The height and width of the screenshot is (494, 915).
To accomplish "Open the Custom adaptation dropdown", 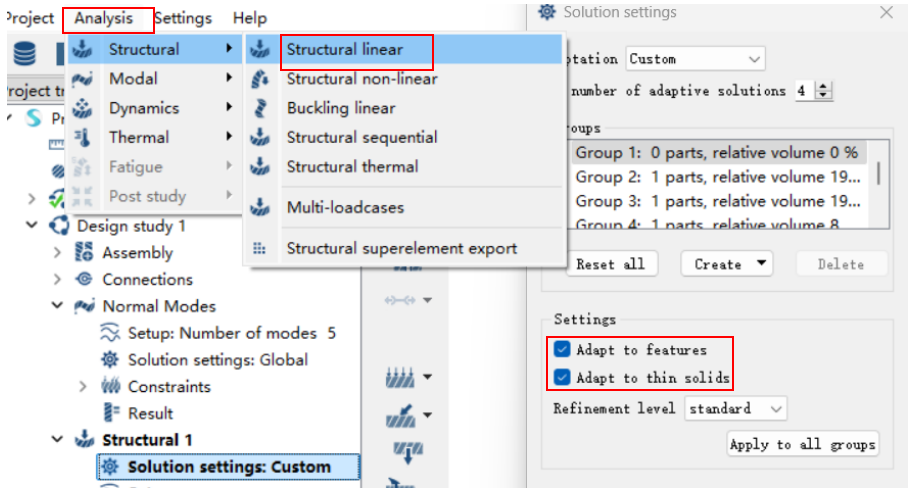I will pos(695,59).
